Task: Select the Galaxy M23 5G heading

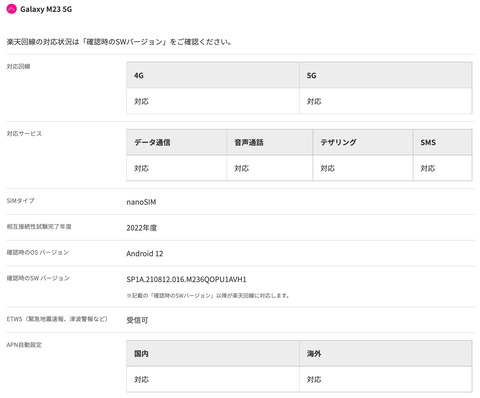Action: [46, 9]
